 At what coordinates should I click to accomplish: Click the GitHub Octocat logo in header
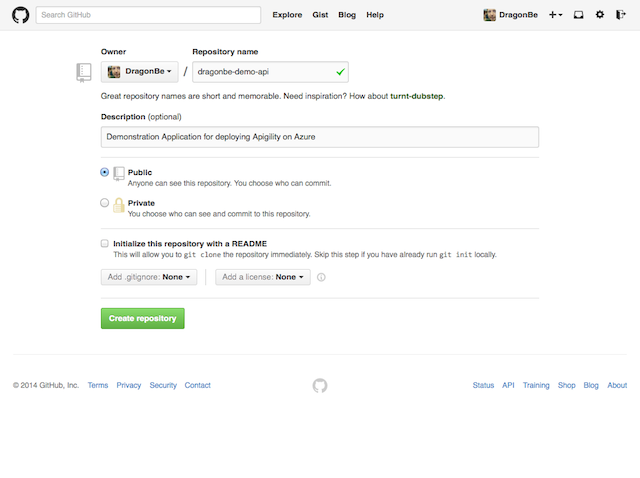(19, 15)
